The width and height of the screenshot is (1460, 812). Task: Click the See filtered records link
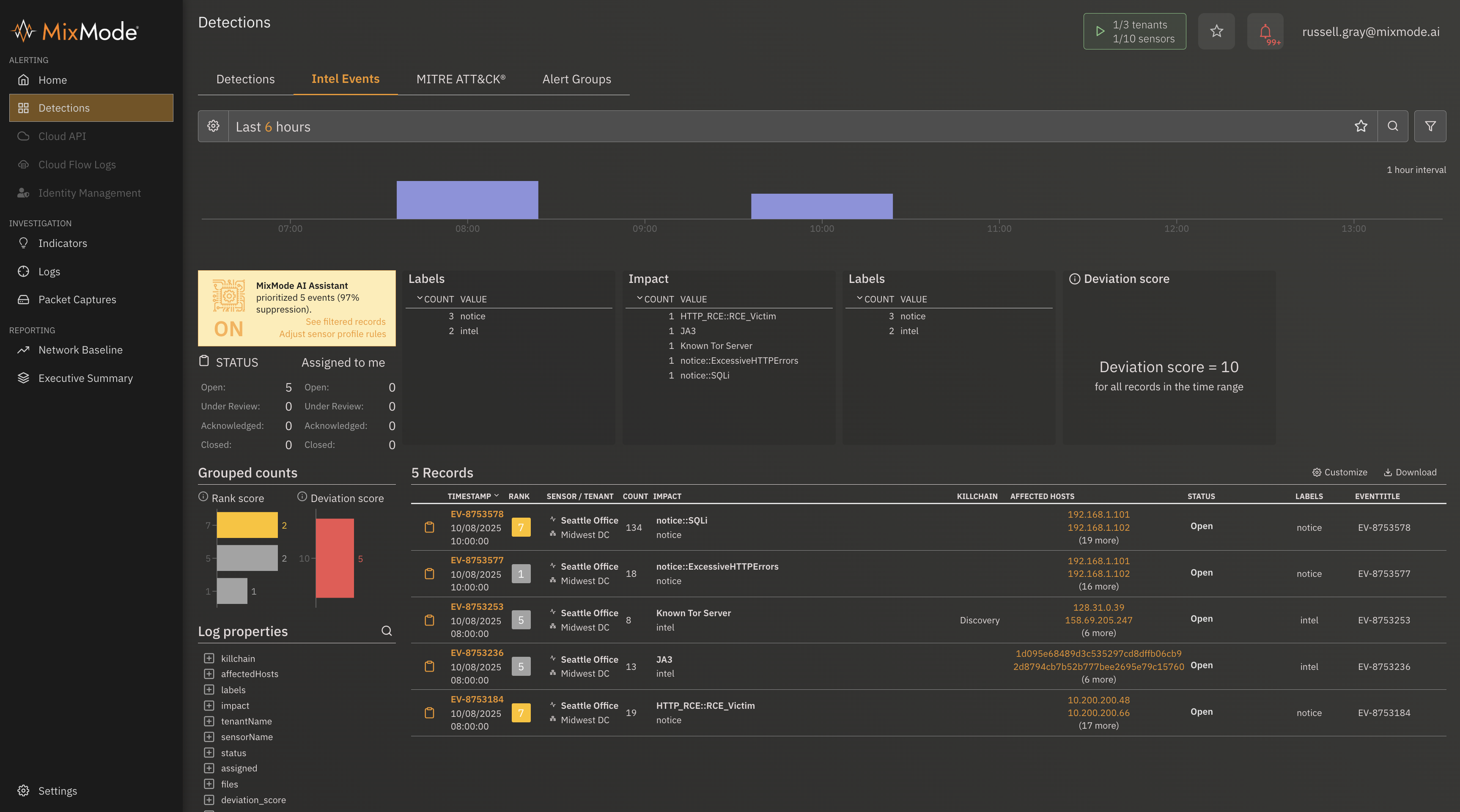(345, 322)
